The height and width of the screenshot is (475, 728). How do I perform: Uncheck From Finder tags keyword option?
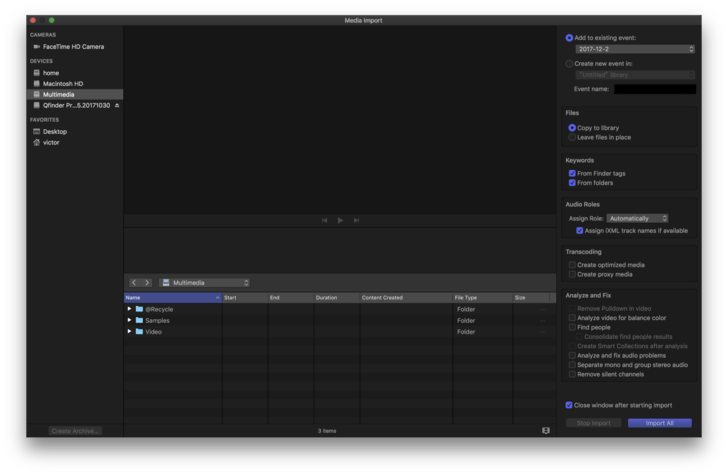pos(572,173)
